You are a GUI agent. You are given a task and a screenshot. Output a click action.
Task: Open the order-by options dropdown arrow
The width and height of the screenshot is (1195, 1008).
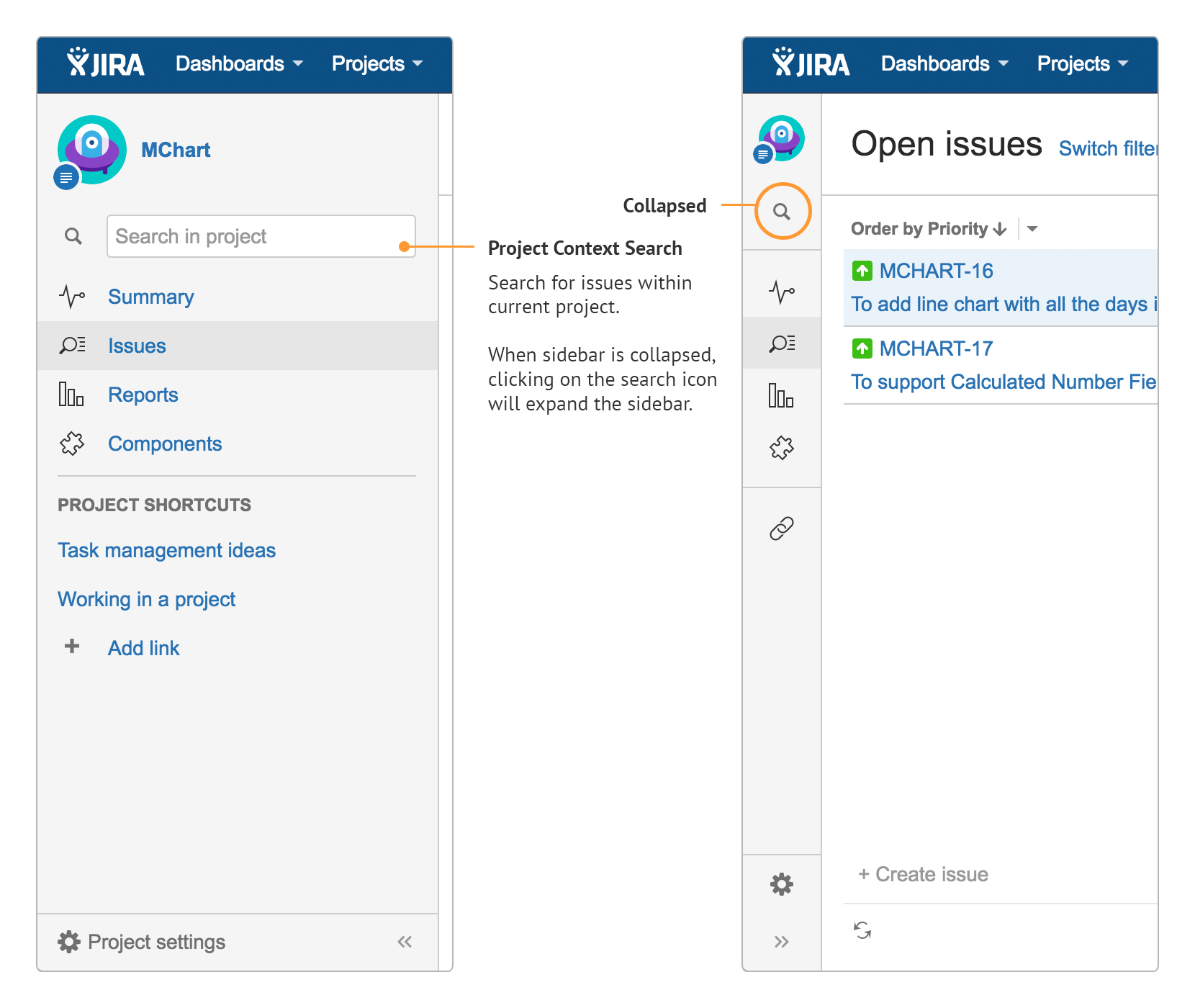pos(1032,229)
